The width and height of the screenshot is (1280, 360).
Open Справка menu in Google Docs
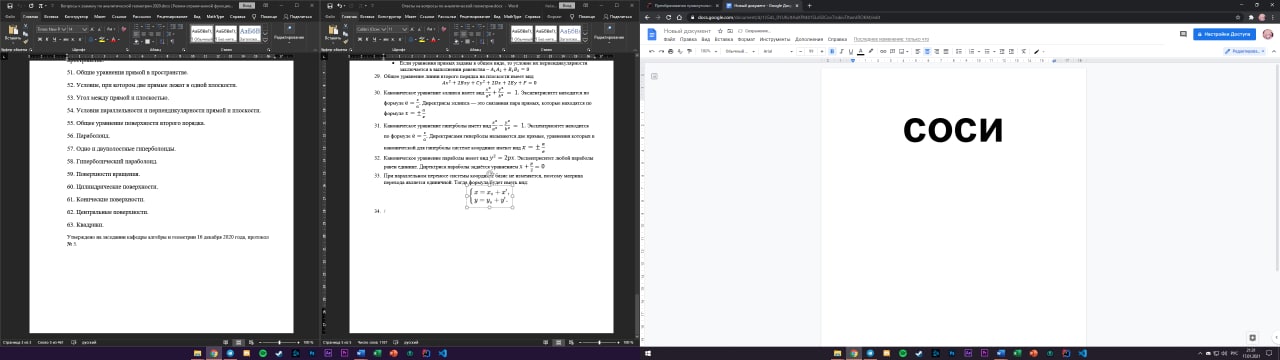click(838, 39)
